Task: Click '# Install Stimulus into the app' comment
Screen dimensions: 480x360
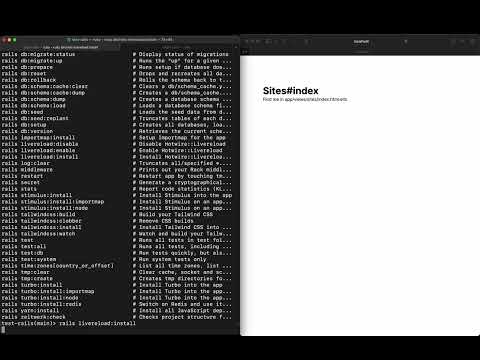Action: (x=182, y=195)
